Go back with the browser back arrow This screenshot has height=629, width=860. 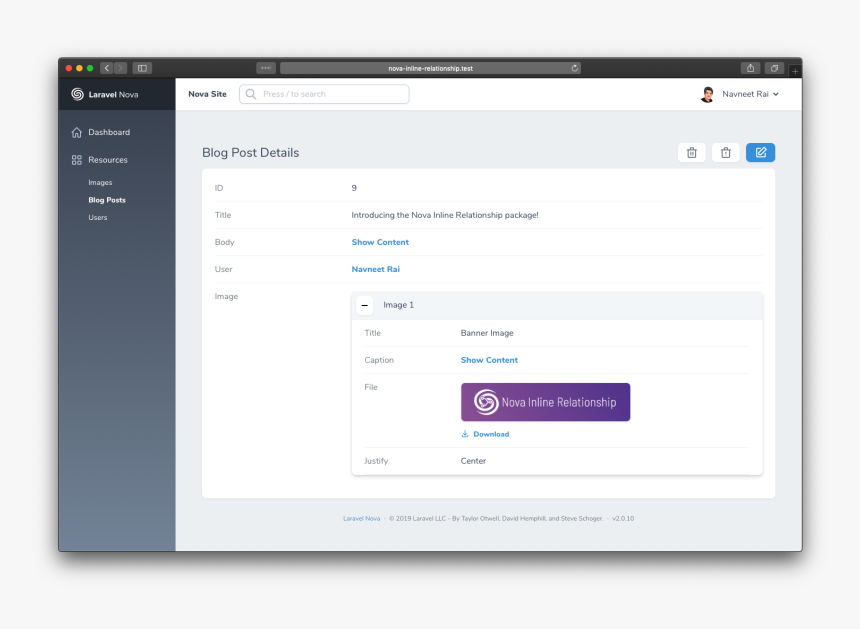[x=107, y=68]
